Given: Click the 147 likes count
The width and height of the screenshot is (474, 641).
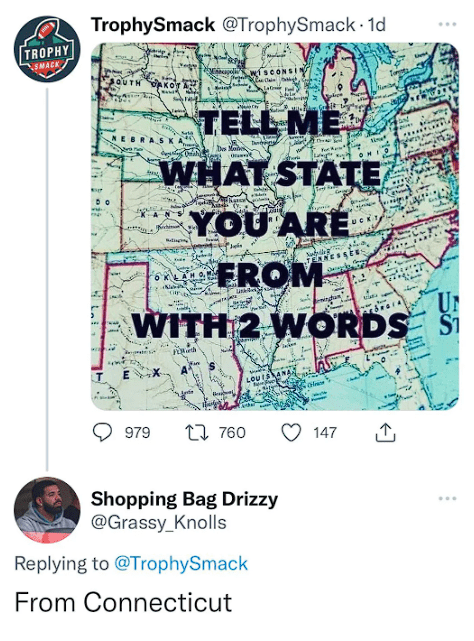Looking at the screenshot, I should tap(325, 433).
